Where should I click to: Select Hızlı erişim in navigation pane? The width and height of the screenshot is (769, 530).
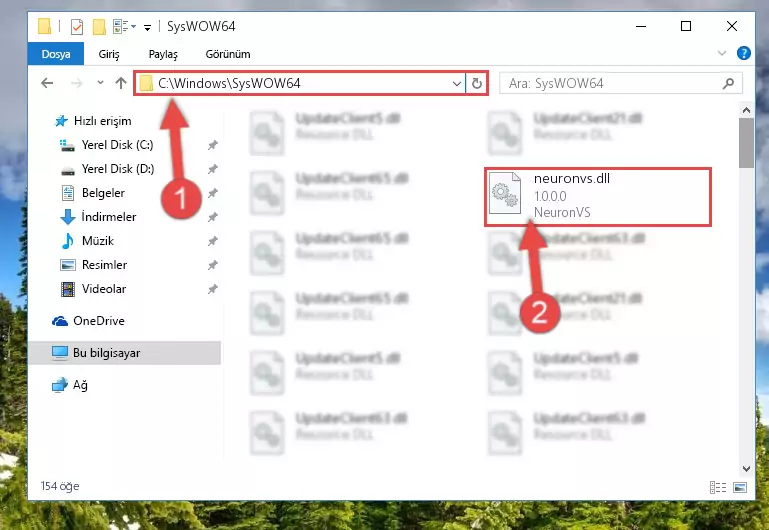102,121
